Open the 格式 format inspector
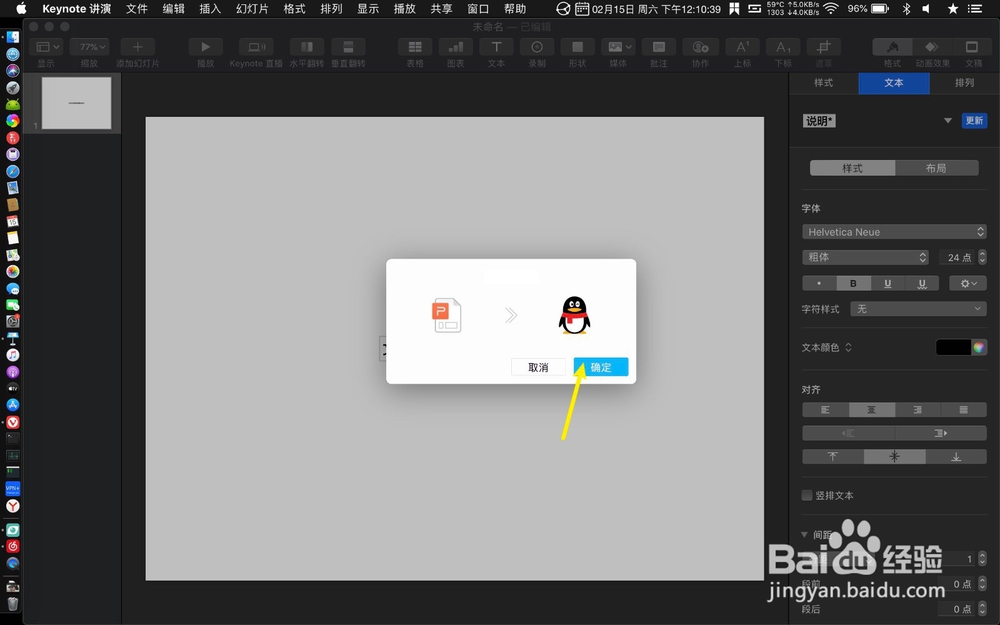 (892, 47)
